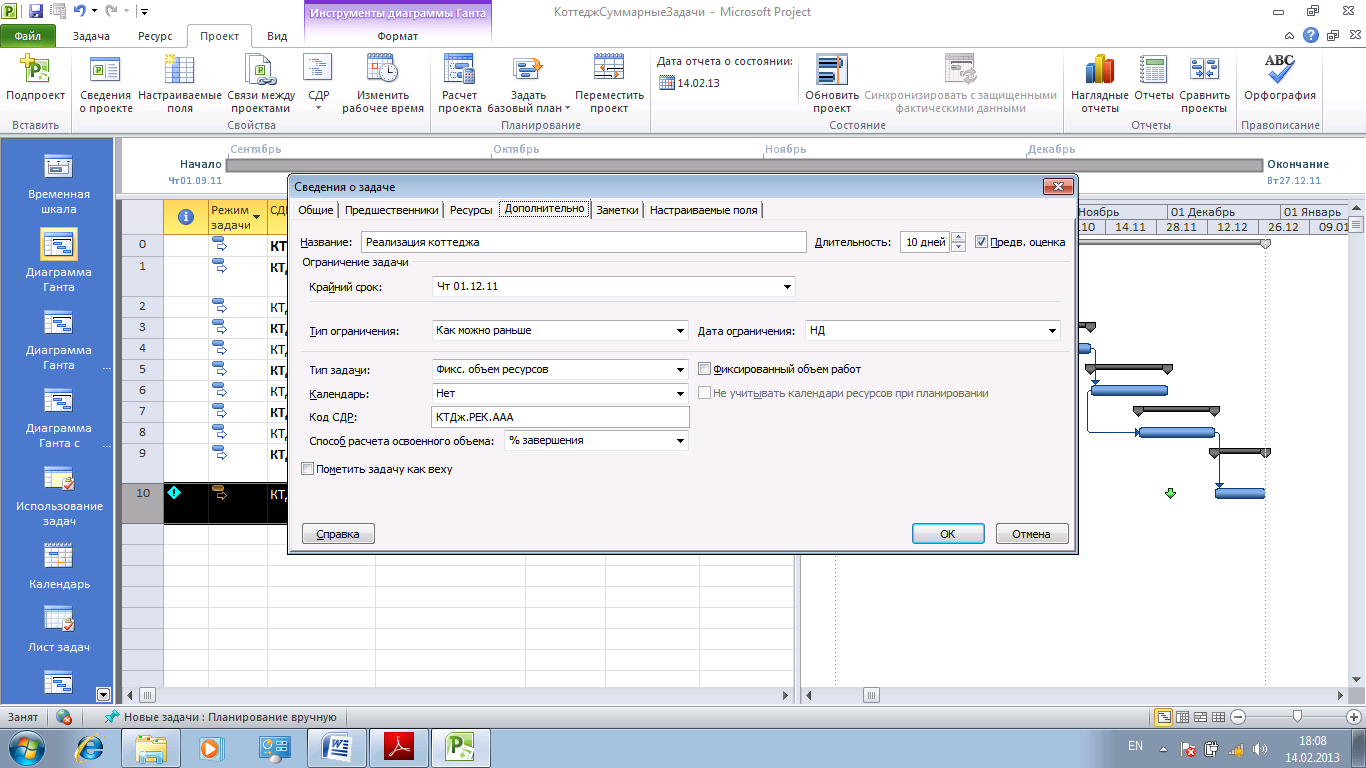Open Крайний срок date dropdown
This screenshot has width=1366, height=768.
click(x=788, y=287)
